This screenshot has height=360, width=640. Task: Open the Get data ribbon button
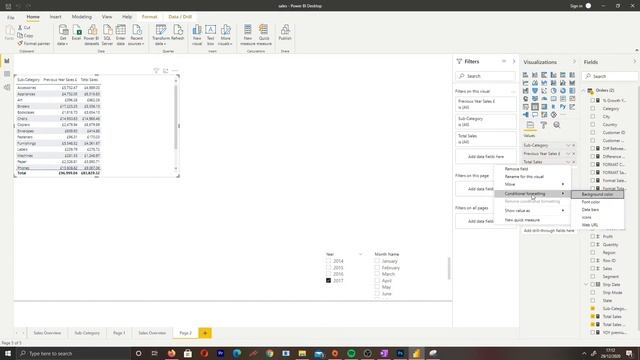click(x=63, y=35)
